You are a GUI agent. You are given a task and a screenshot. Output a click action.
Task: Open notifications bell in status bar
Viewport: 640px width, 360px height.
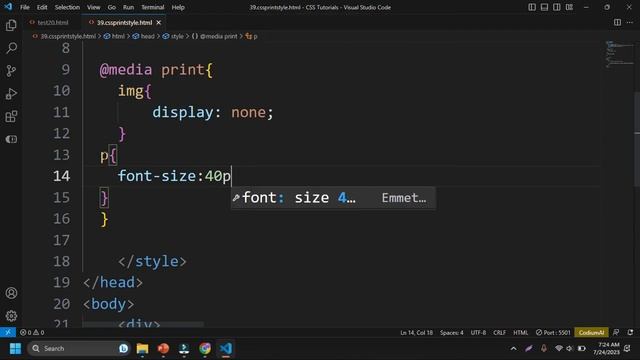coord(630,333)
